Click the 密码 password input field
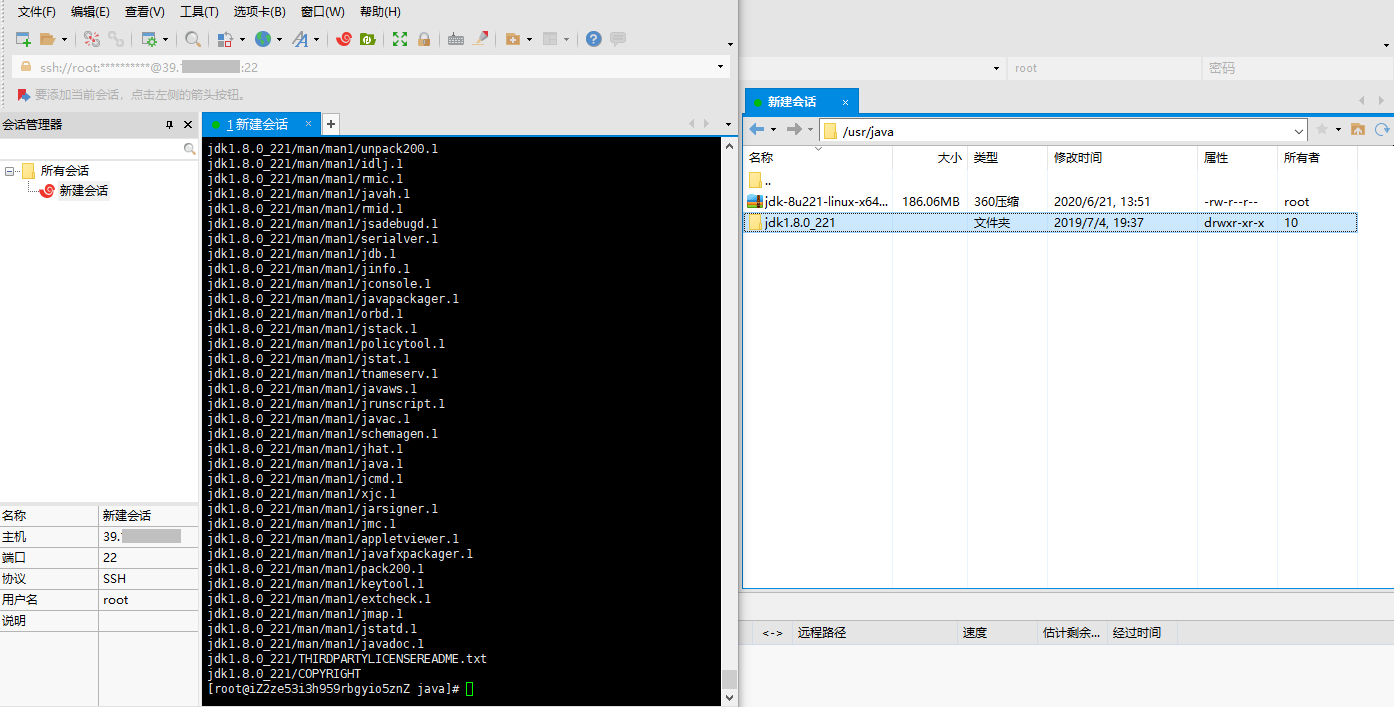1394x707 pixels. [1297, 68]
